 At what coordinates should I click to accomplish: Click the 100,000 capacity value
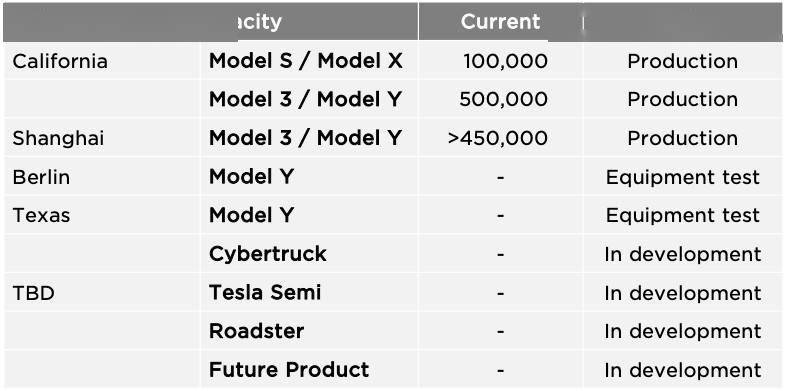[505, 61]
